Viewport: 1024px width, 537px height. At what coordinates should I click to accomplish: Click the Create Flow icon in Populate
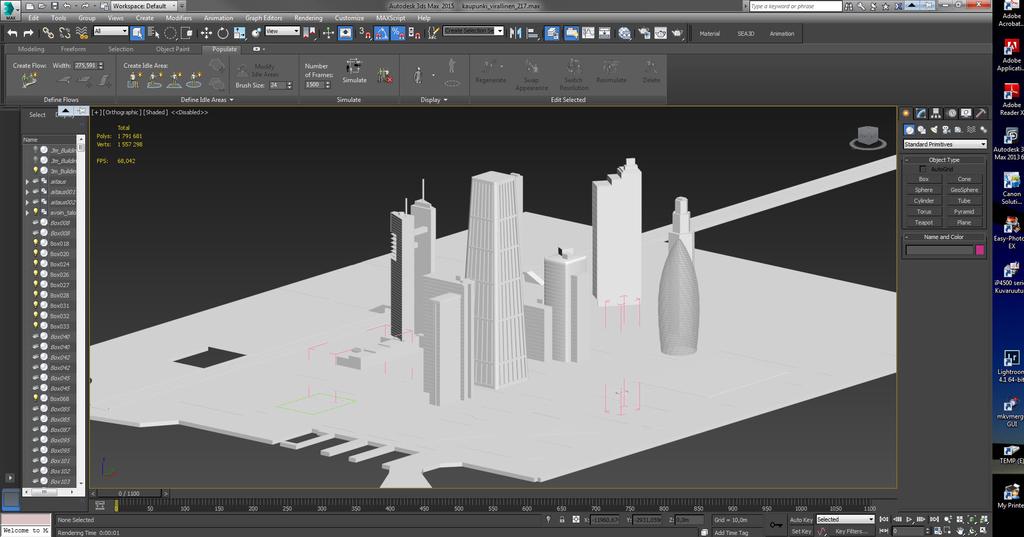coord(29,80)
